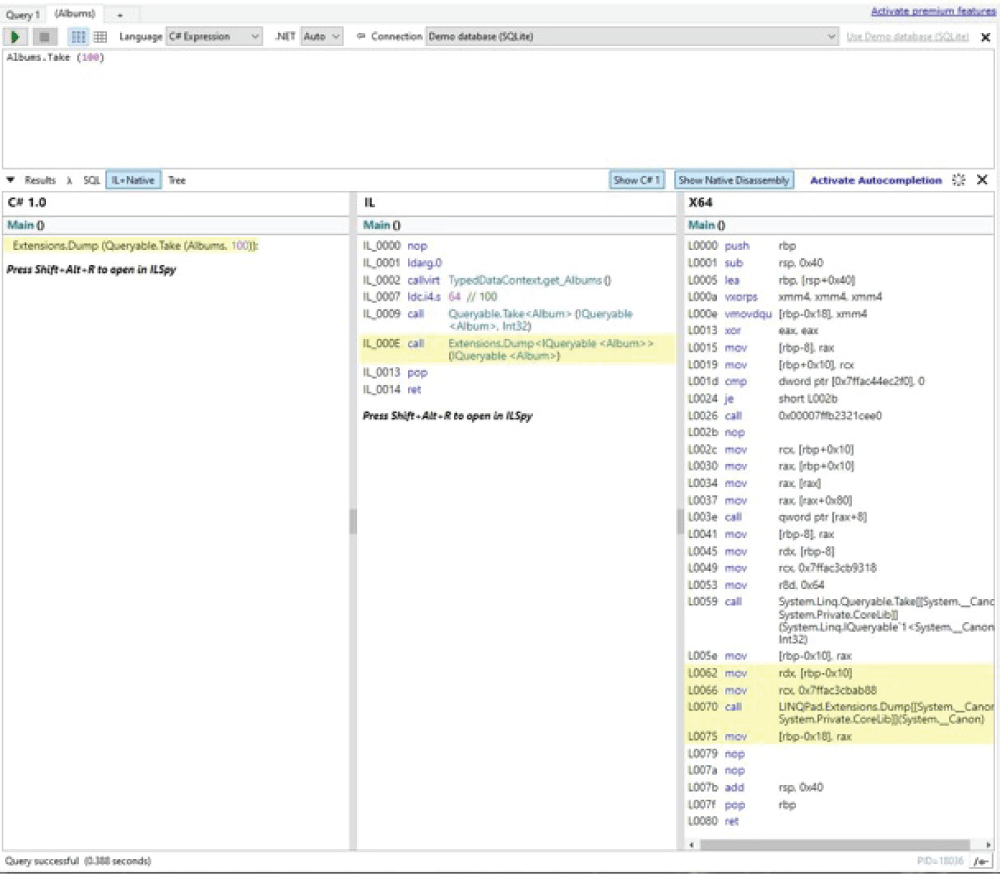1000x874 pixels.
Task: Click the L001d cmp dword ptr line
Action: pyautogui.click(x=806, y=381)
